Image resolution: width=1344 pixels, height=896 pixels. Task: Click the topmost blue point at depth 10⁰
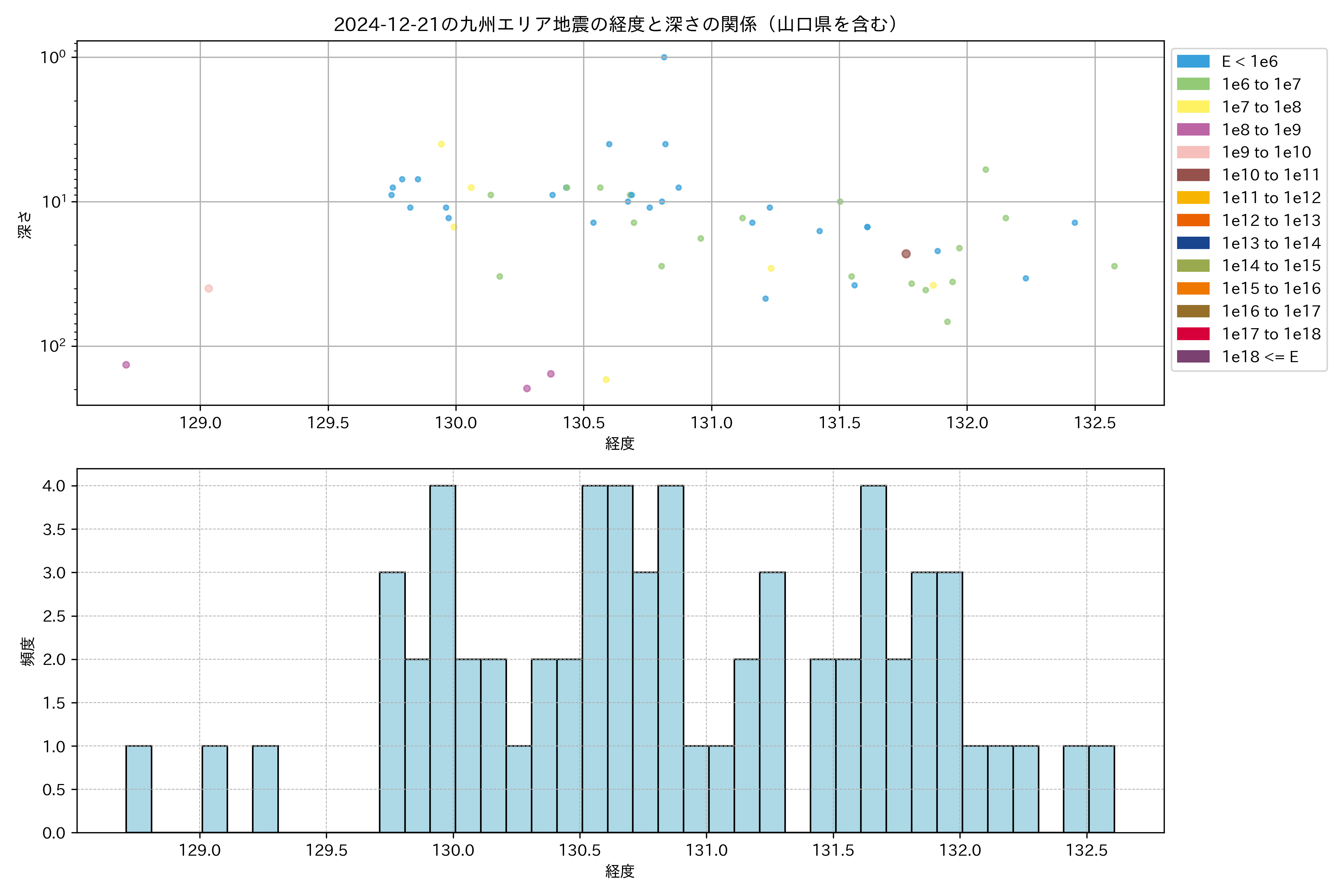(x=664, y=57)
